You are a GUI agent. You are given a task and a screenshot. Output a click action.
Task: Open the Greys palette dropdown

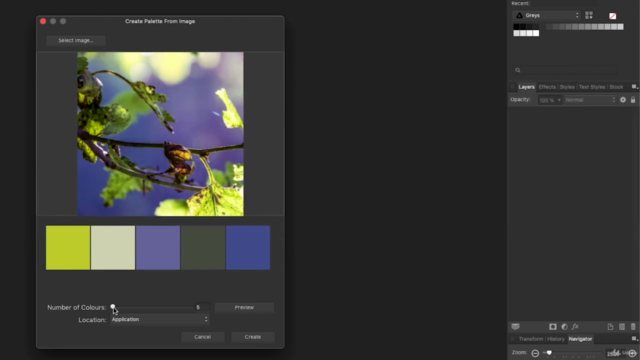coord(547,16)
